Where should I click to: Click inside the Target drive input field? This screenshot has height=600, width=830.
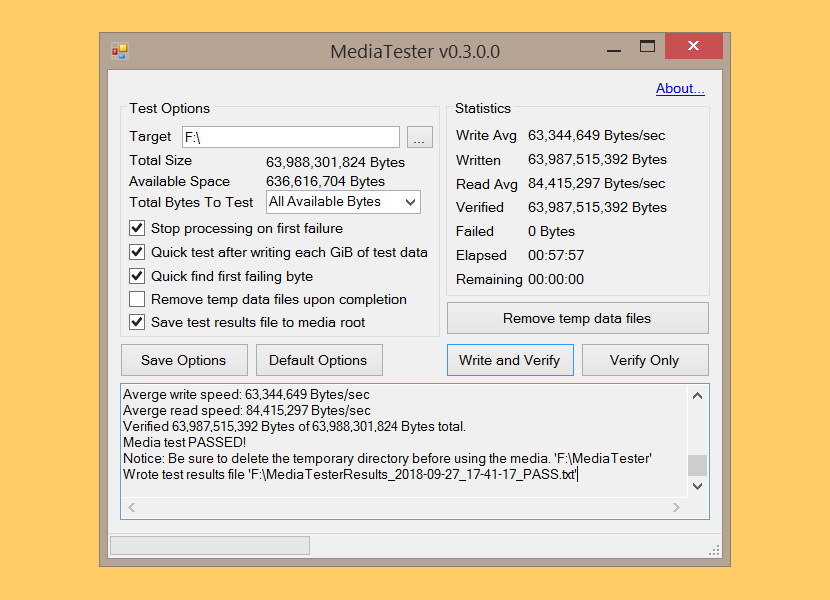pyautogui.click(x=290, y=136)
